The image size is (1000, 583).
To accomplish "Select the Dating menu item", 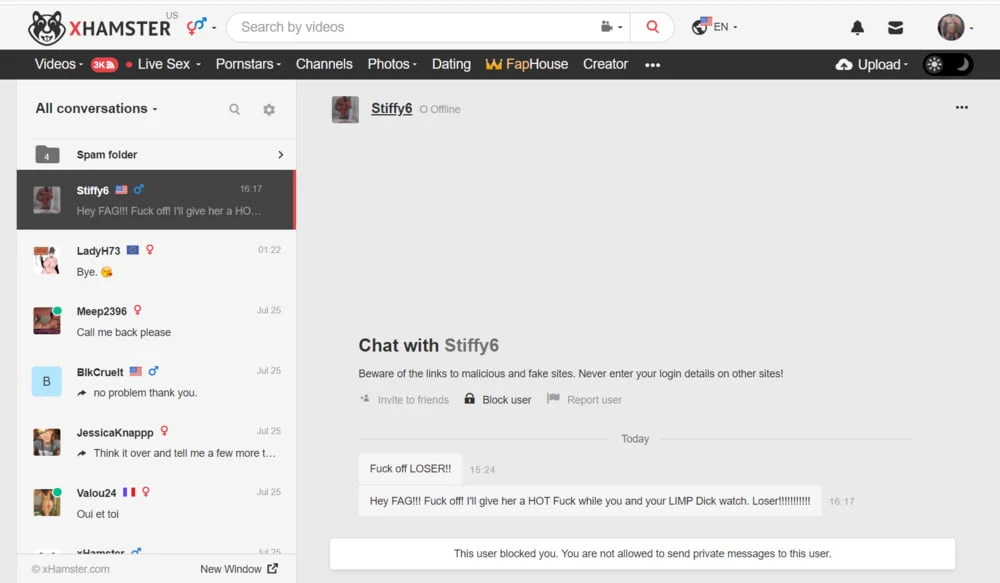I will [451, 64].
